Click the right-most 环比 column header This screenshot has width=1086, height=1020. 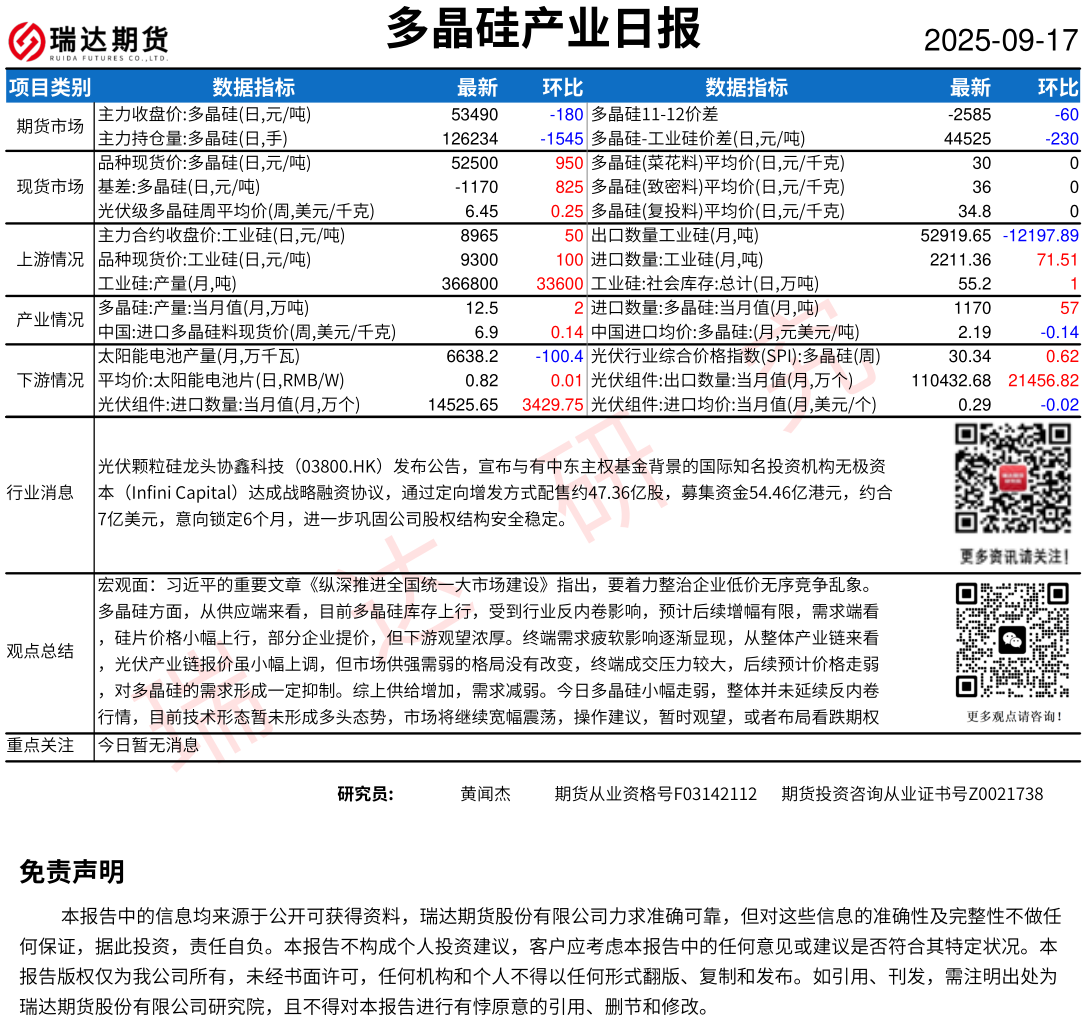(x=1058, y=87)
